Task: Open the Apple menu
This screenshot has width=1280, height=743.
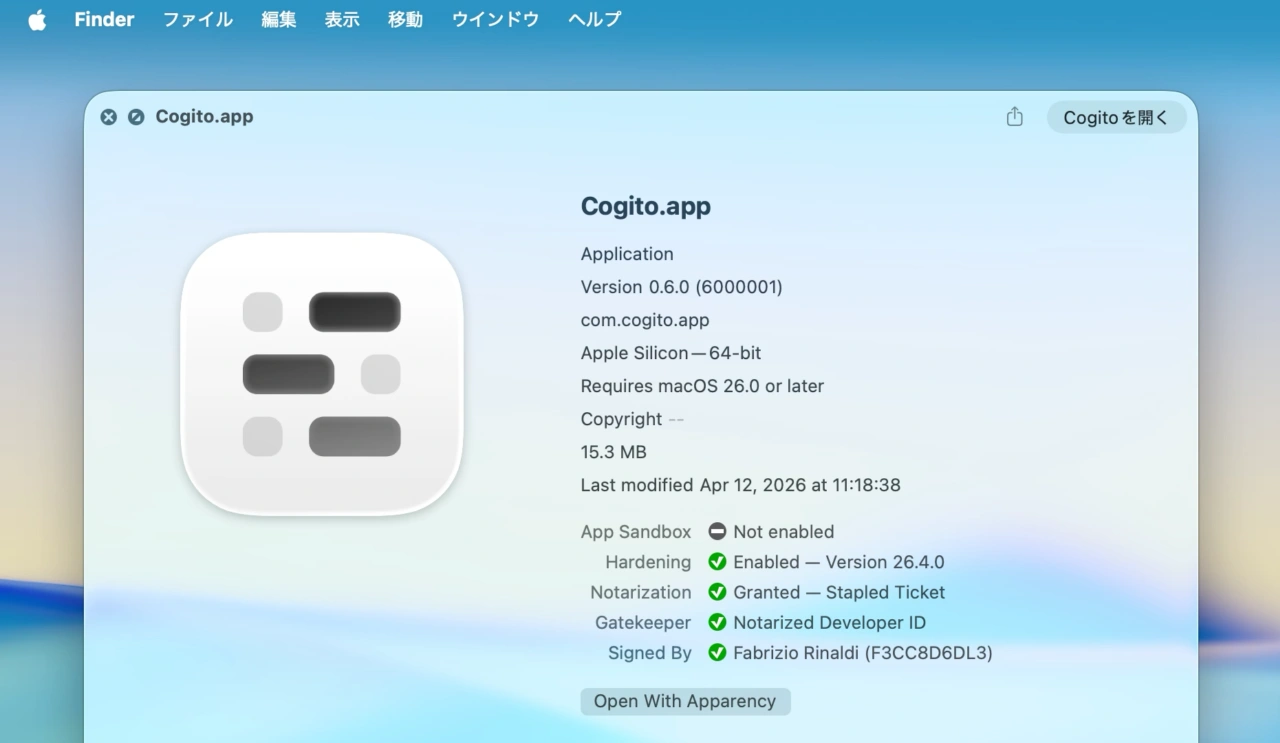Action: 37,20
